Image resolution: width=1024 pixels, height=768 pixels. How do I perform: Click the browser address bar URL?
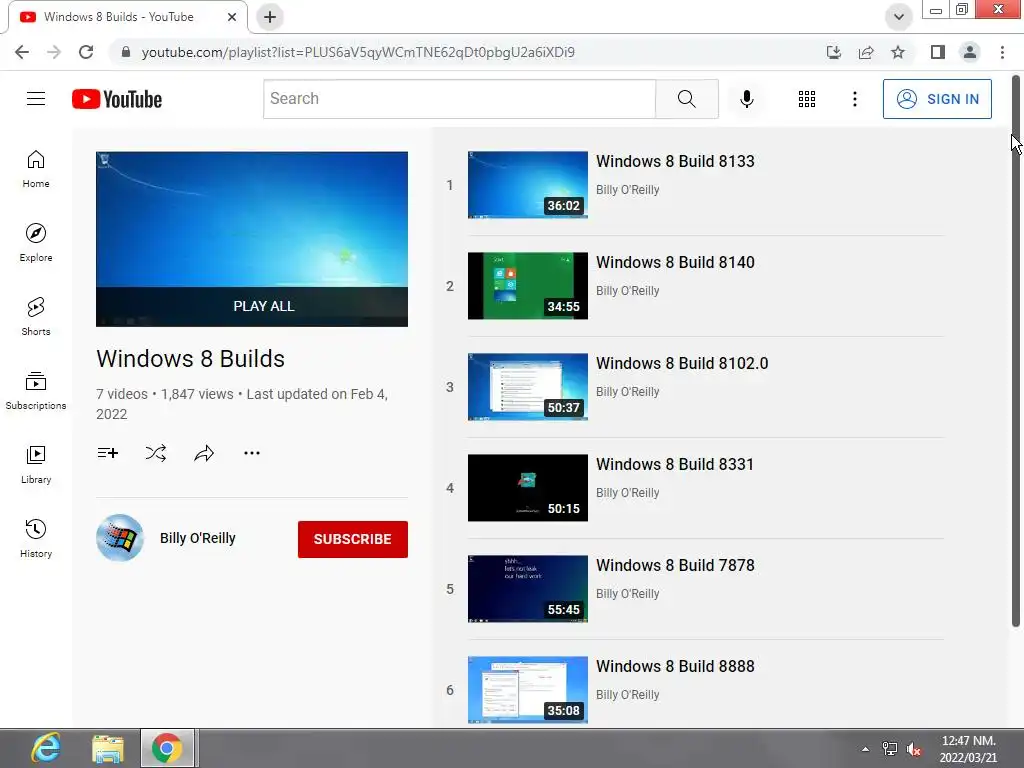pos(358,52)
